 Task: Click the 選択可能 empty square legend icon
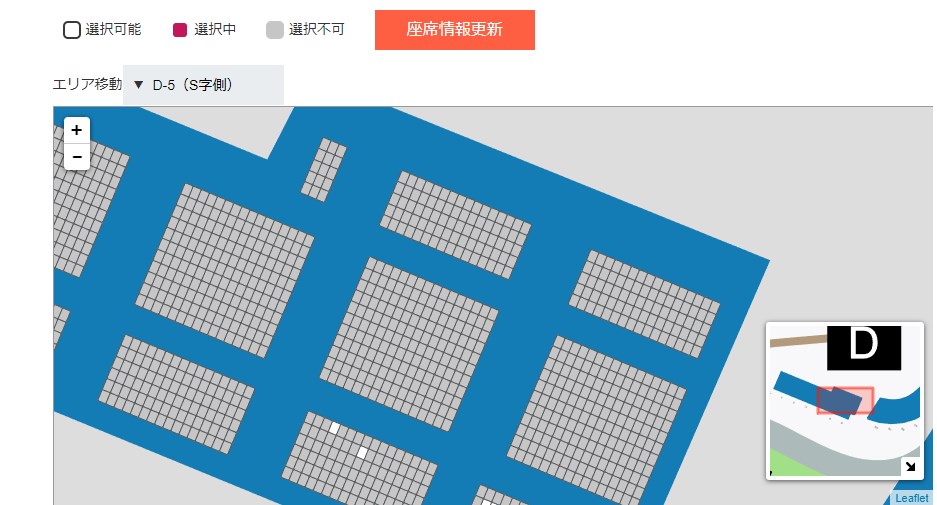click(72, 30)
